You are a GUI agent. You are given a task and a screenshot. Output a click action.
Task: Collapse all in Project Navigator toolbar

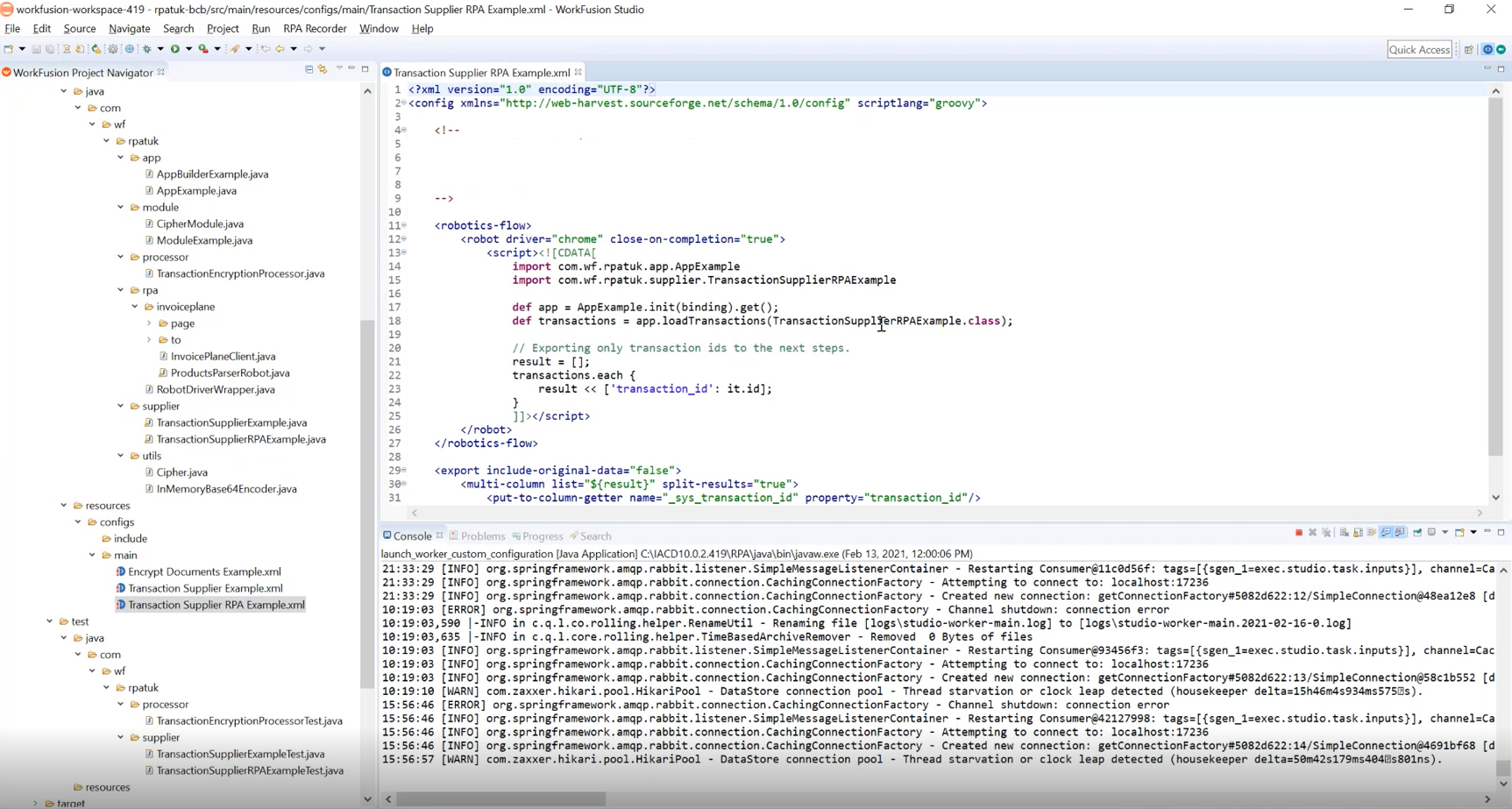click(309, 69)
